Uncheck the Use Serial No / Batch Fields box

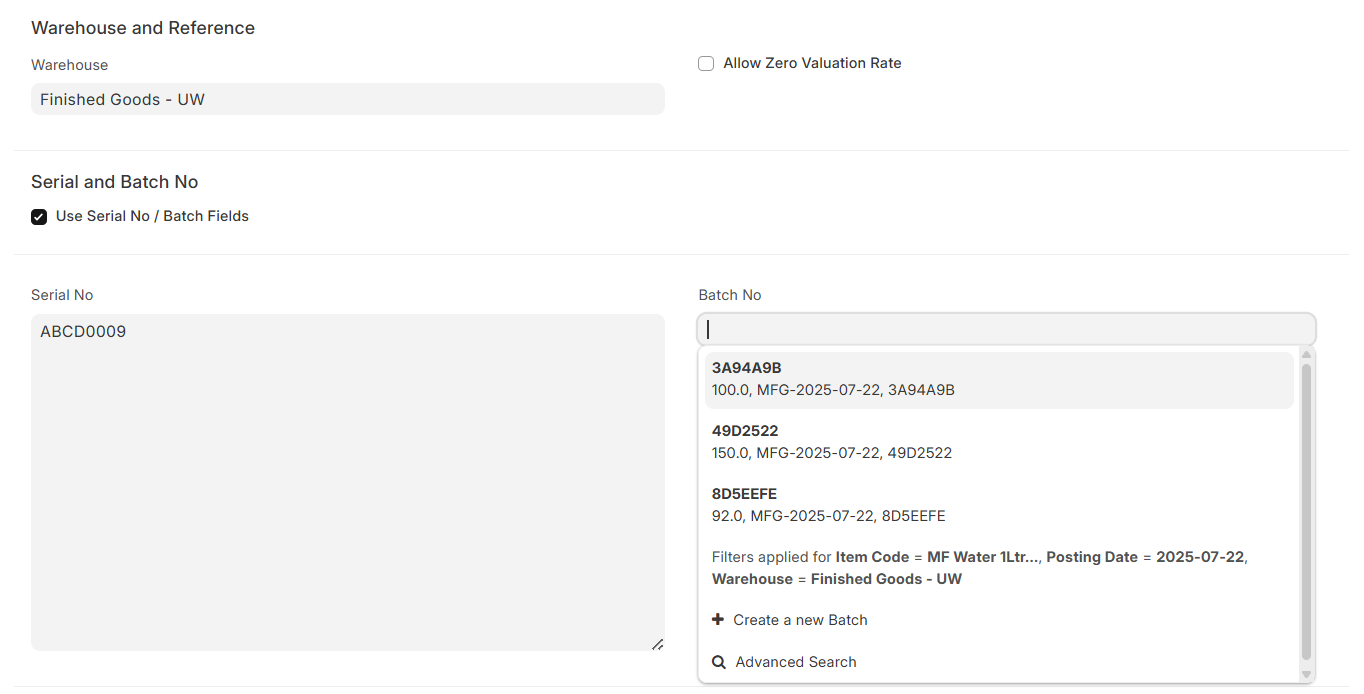39,217
